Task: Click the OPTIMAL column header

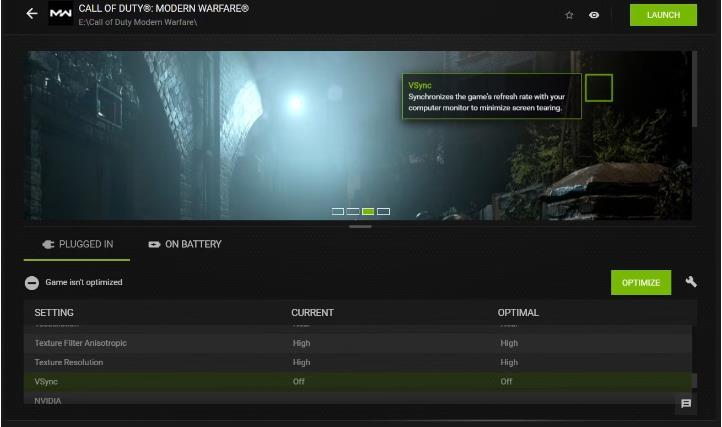Action: (518, 312)
